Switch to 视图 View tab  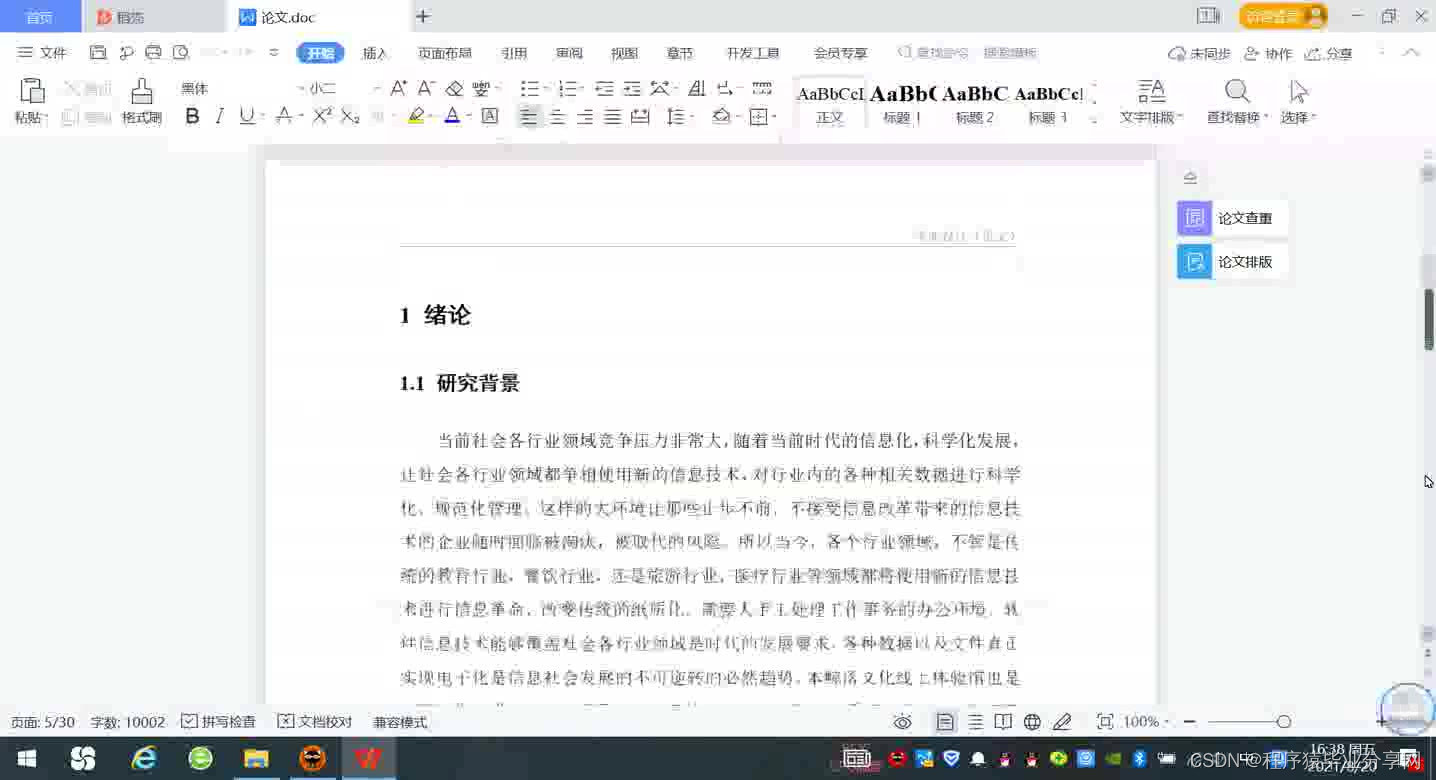coord(624,53)
